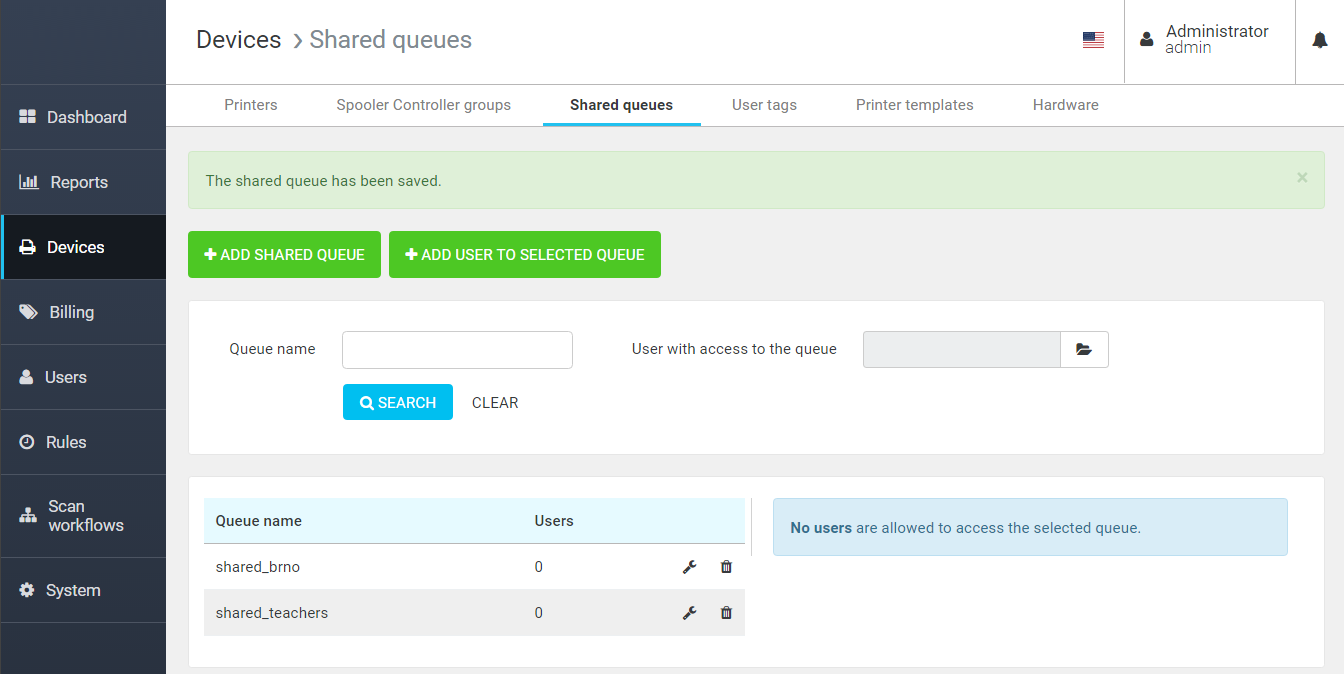The height and width of the screenshot is (674, 1344).
Task: Open the user browse folder icon
Action: 1084,350
